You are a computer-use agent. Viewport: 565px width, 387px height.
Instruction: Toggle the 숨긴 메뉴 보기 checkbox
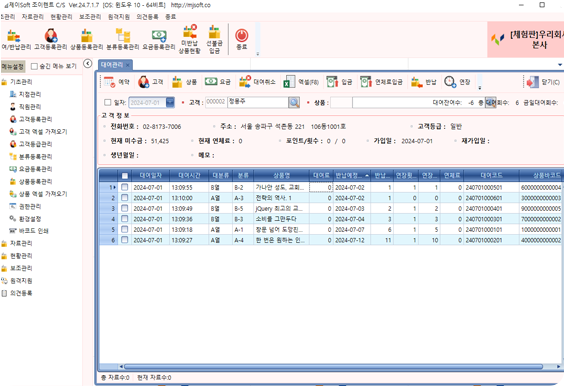pos(34,66)
